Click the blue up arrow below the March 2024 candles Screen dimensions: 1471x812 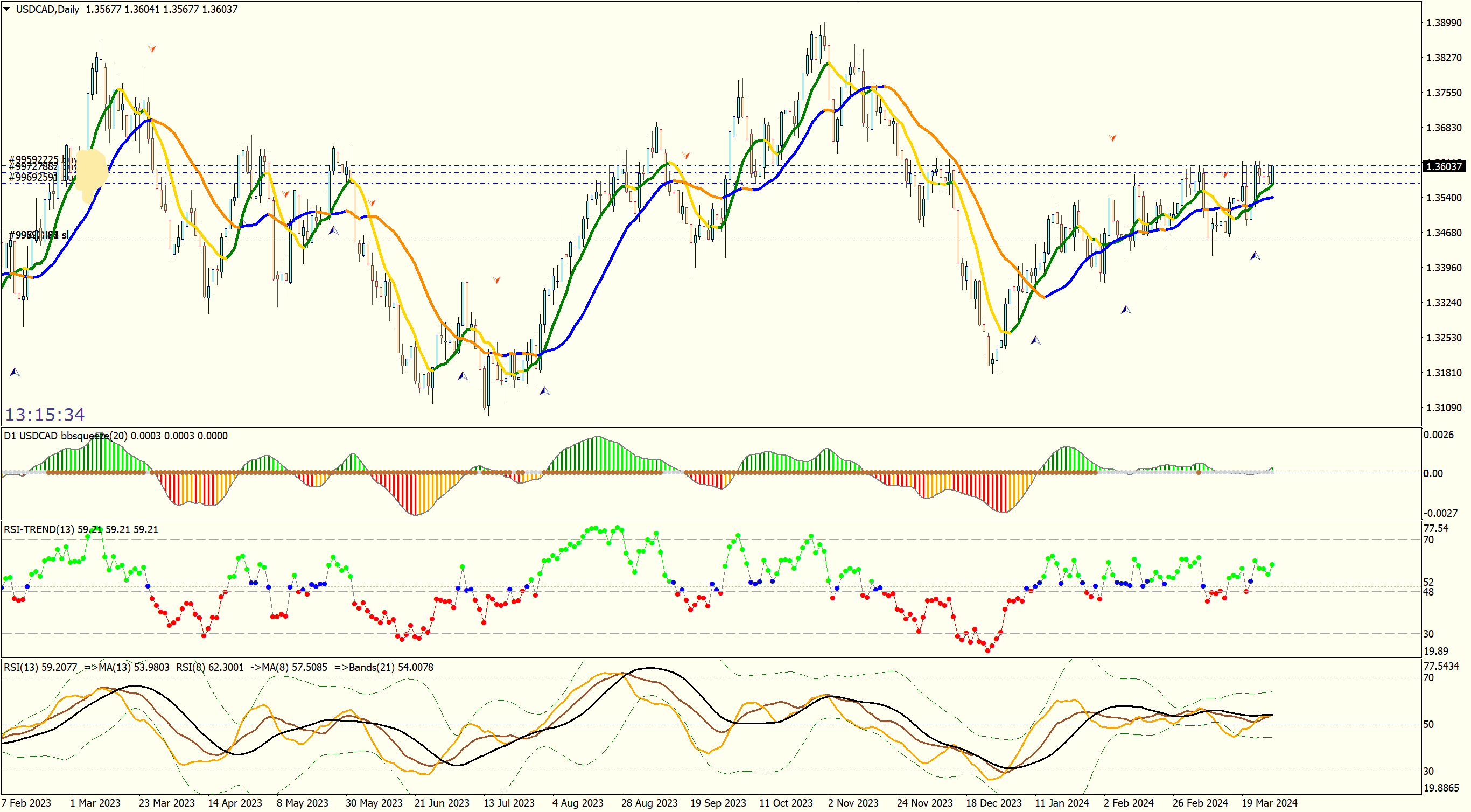click(x=1255, y=256)
